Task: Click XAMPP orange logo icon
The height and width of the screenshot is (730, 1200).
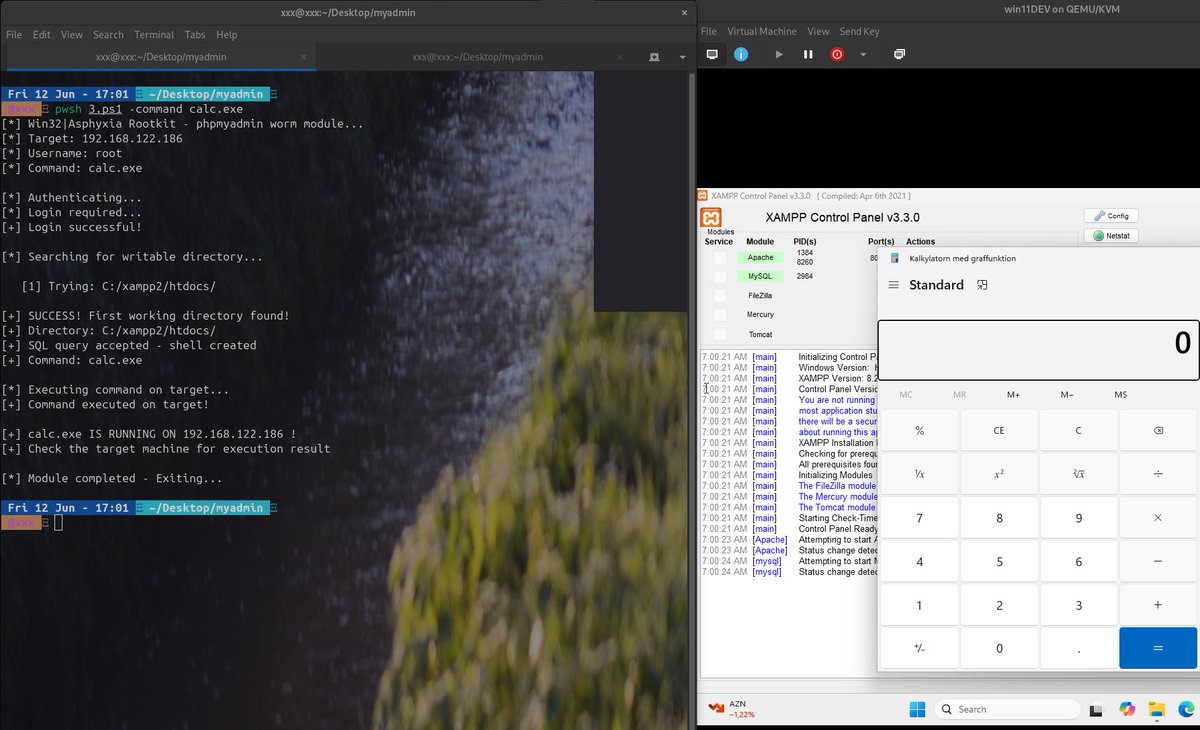Action: click(711, 218)
